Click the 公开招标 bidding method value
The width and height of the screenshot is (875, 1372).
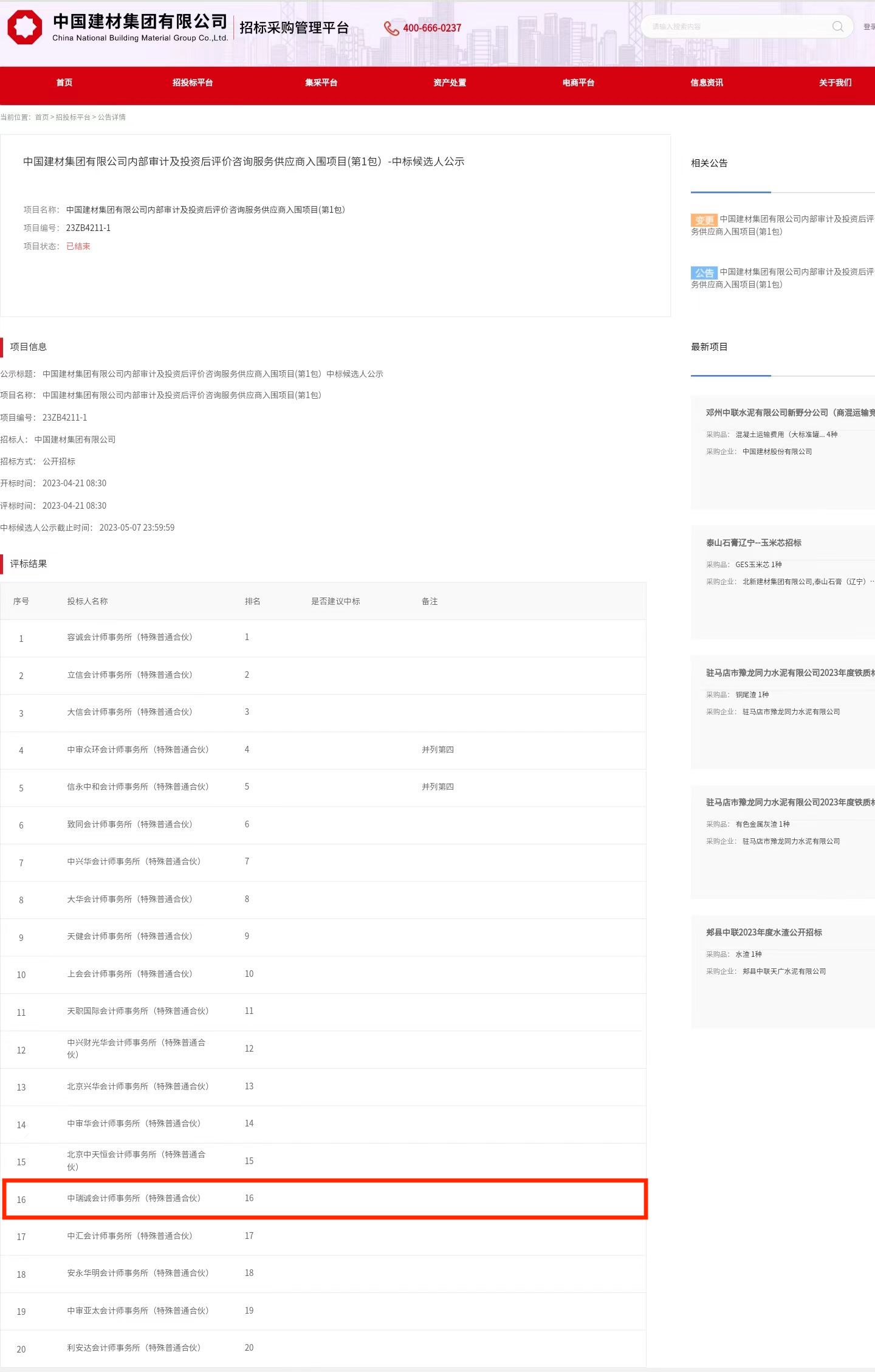tap(59, 461)
